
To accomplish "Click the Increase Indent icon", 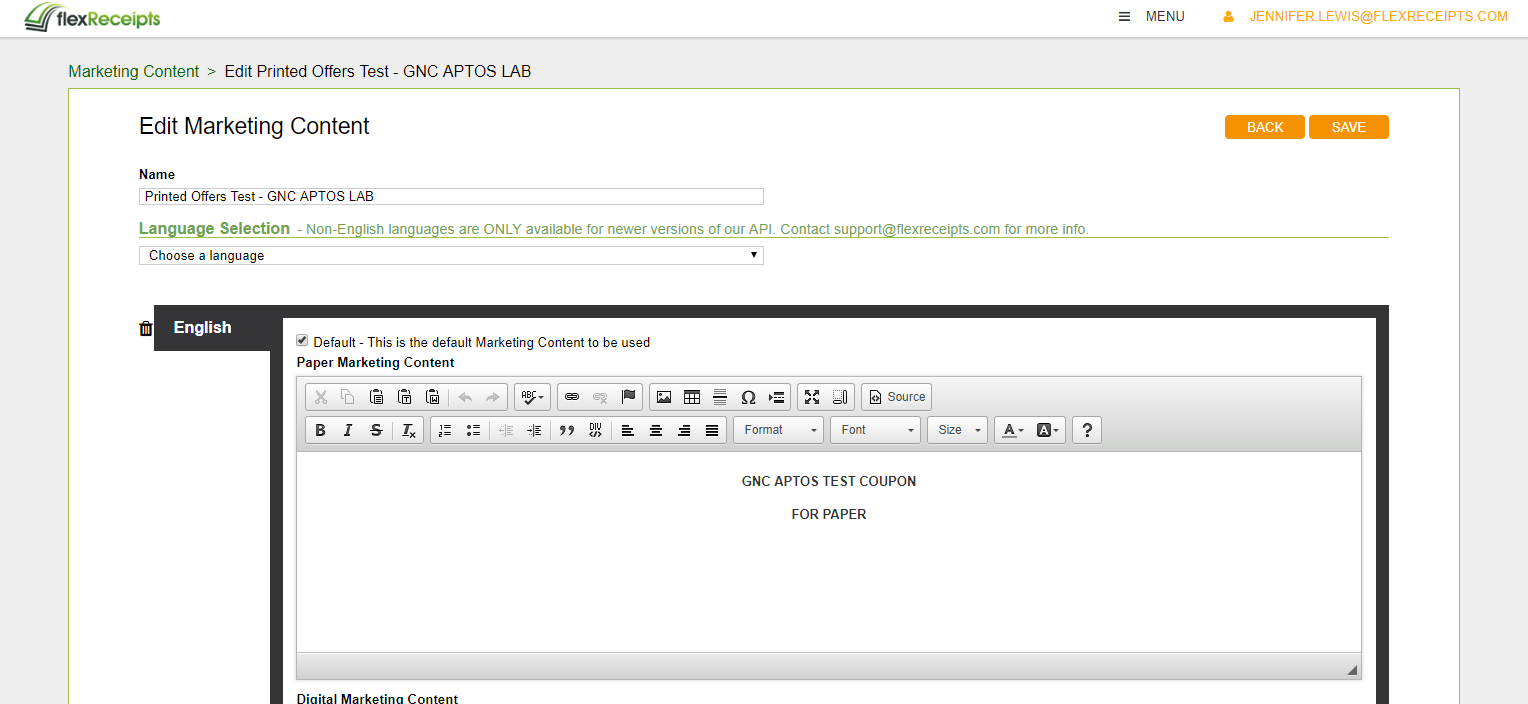I will 534,430.
